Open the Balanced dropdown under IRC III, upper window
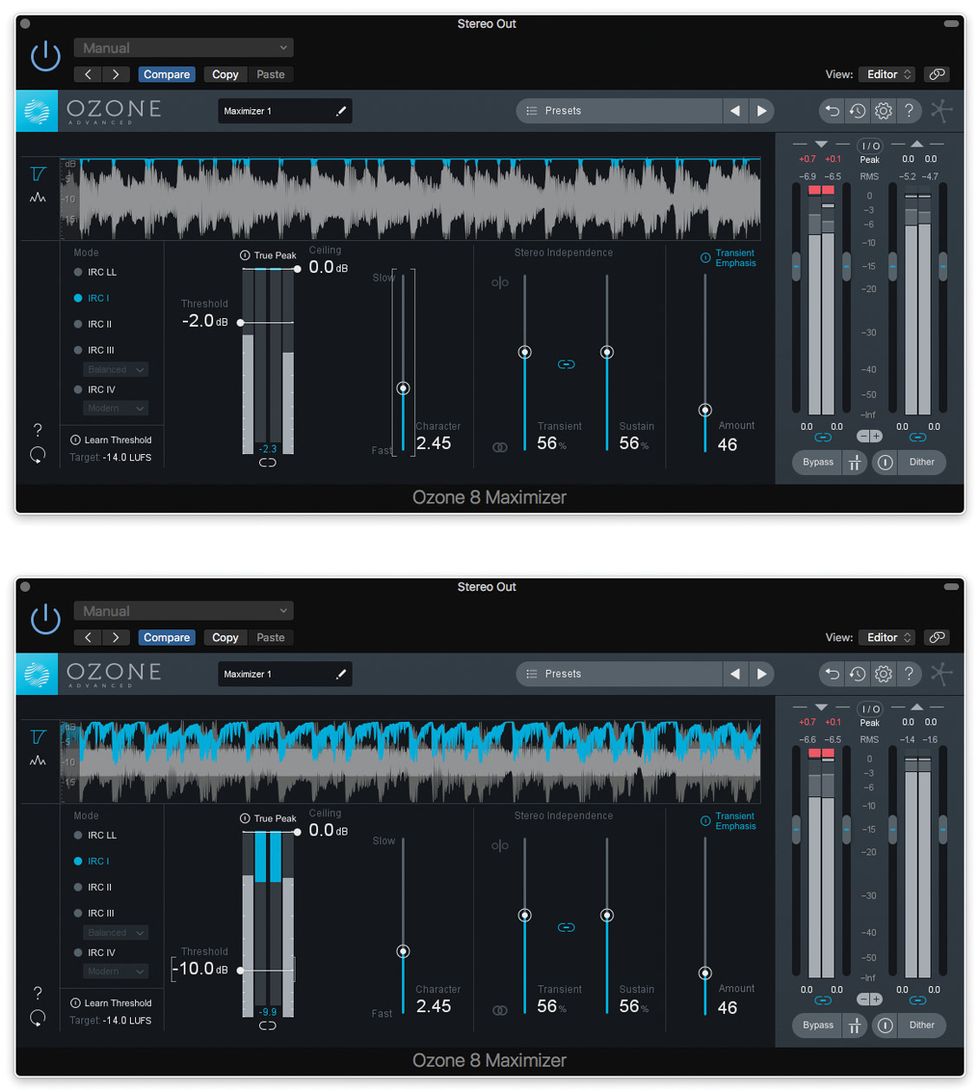The width and height of the screenshot is (980, 1092). click(x=116, y=370)
